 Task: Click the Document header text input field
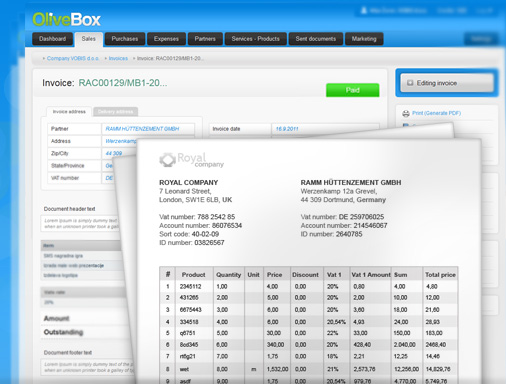point(80,223)
